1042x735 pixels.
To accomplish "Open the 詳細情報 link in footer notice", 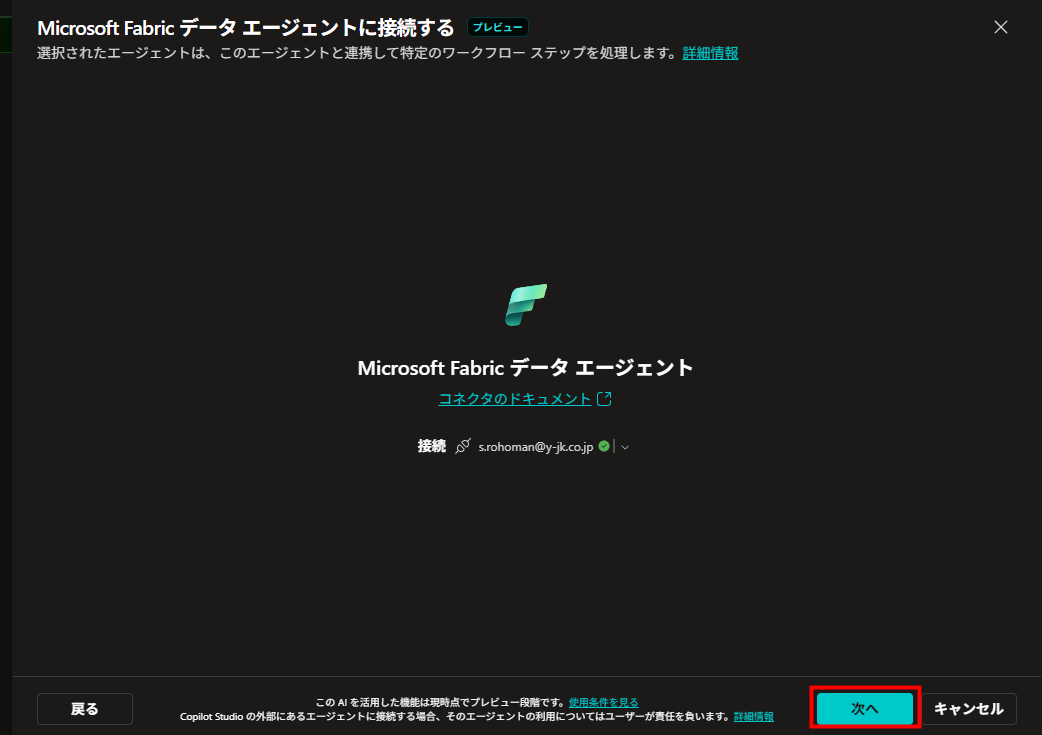I will tap(754, 716).
